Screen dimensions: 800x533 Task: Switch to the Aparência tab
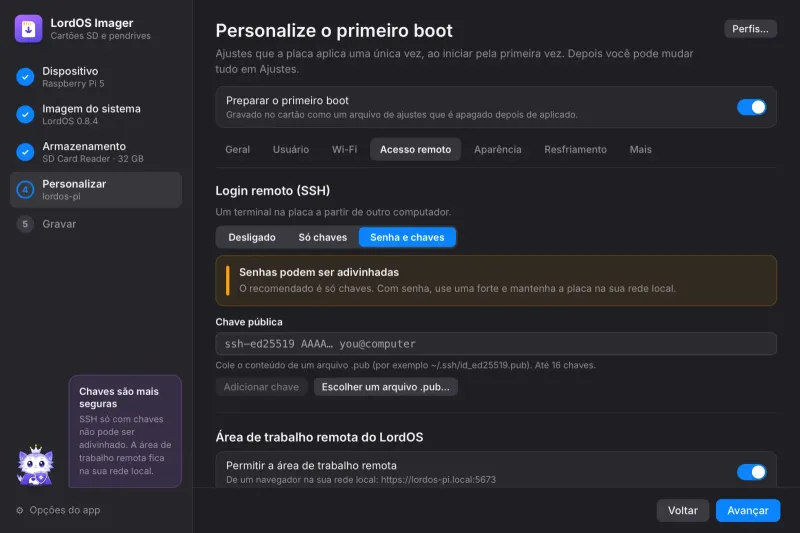[x=497, y=149]
